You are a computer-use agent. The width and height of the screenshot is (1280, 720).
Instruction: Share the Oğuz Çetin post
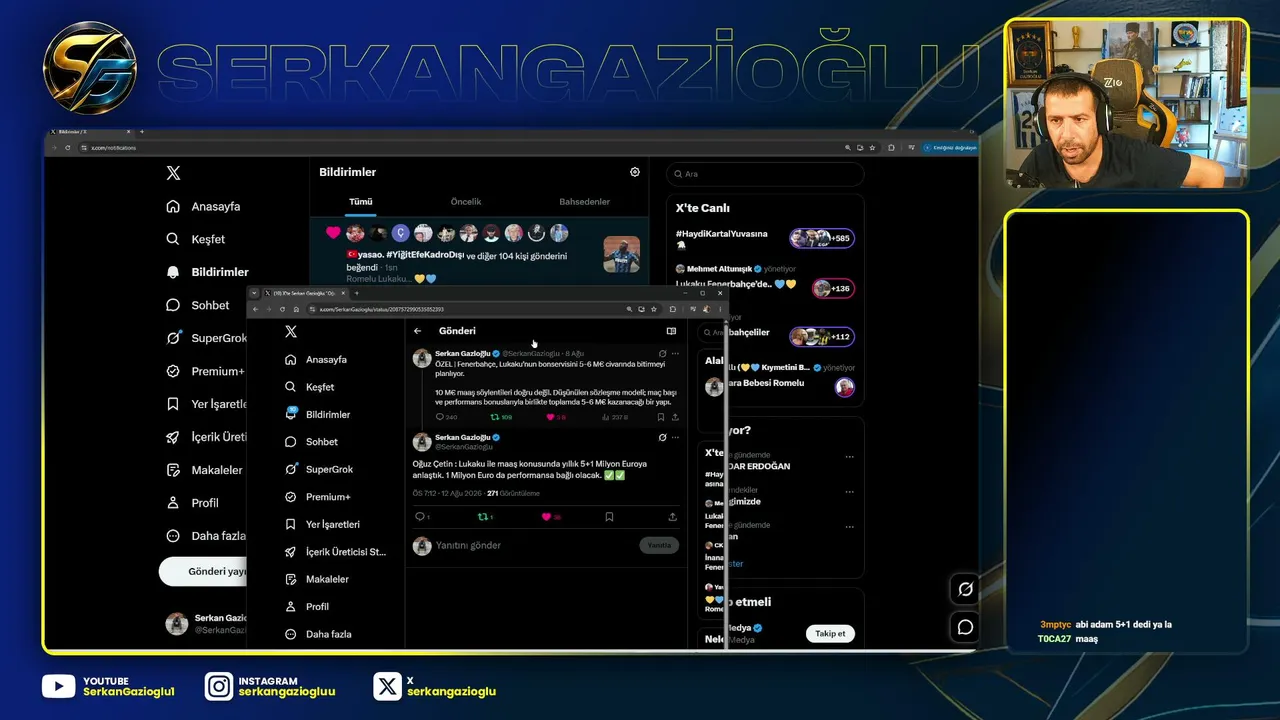(672, 517)
